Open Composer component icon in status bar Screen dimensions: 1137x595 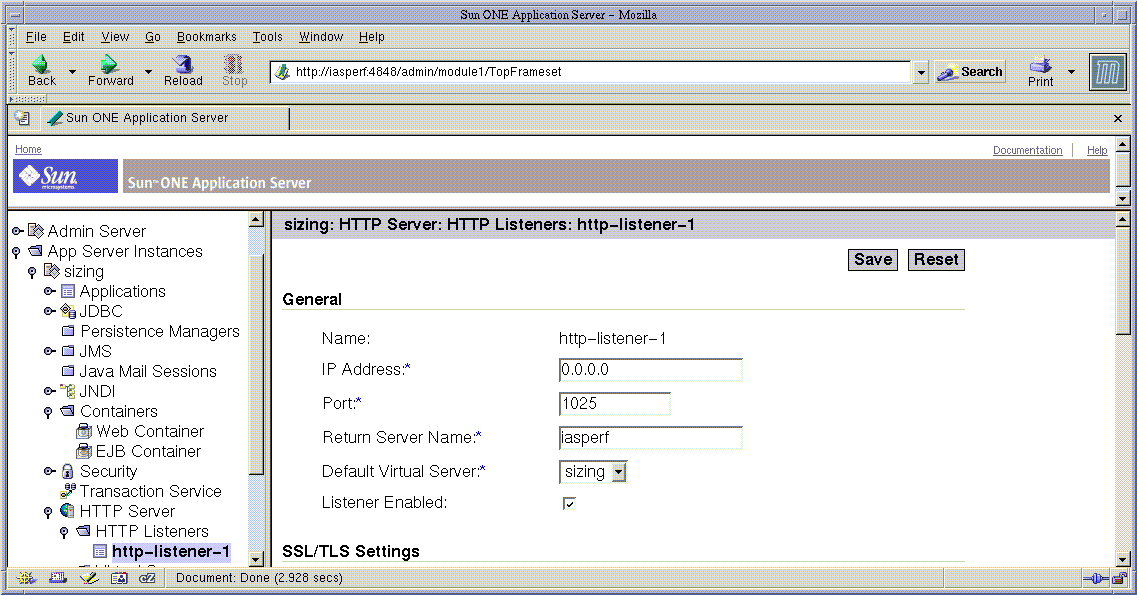click(x=88, y=578)
